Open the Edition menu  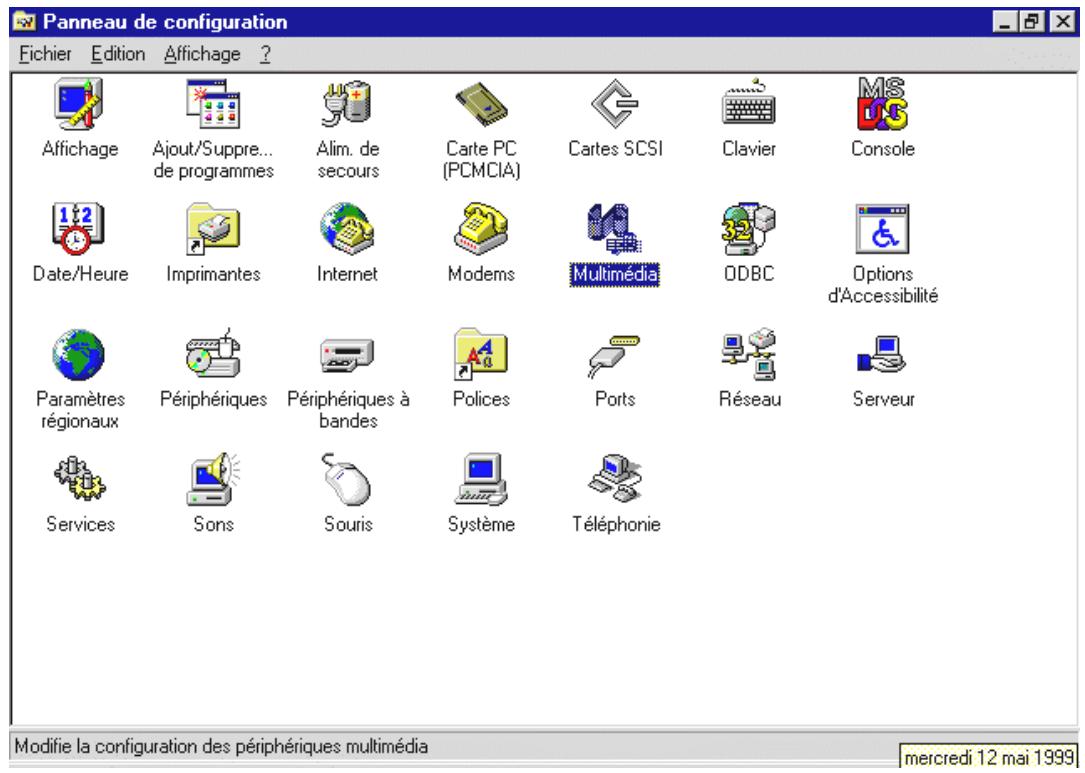pyautogui.click(x=118, y=54)
